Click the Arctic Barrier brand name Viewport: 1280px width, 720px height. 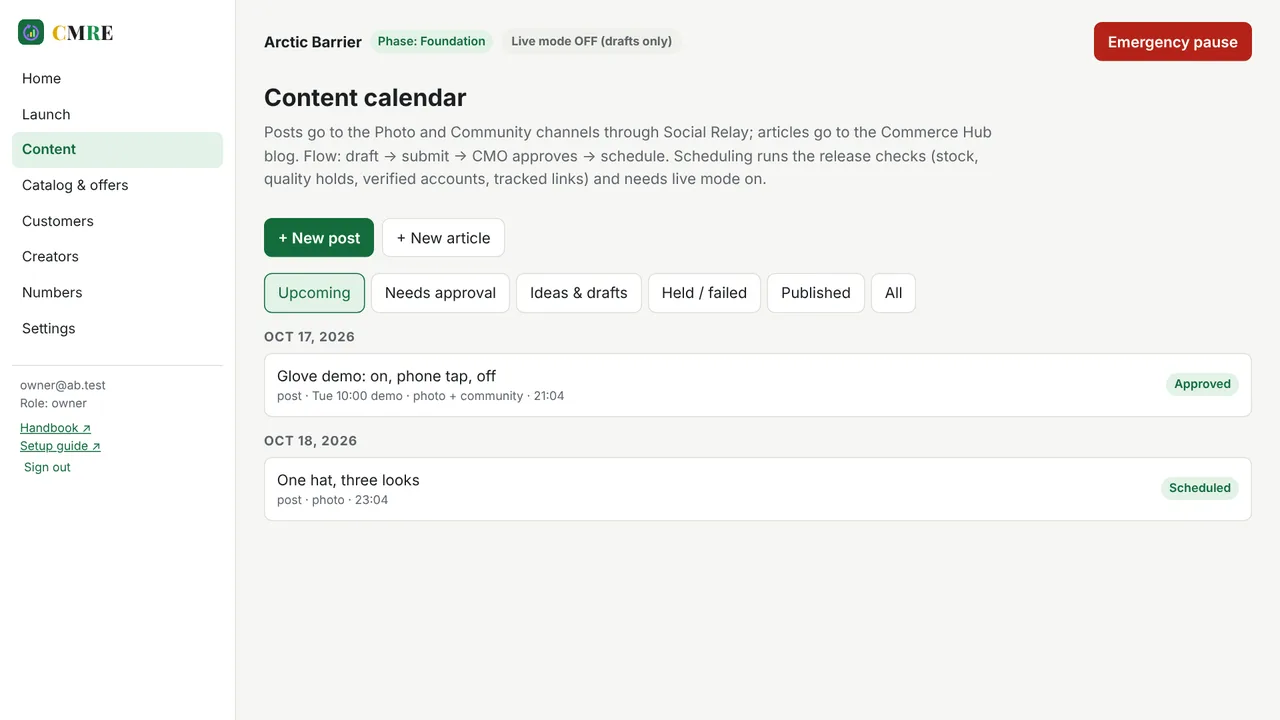(313, 42)
